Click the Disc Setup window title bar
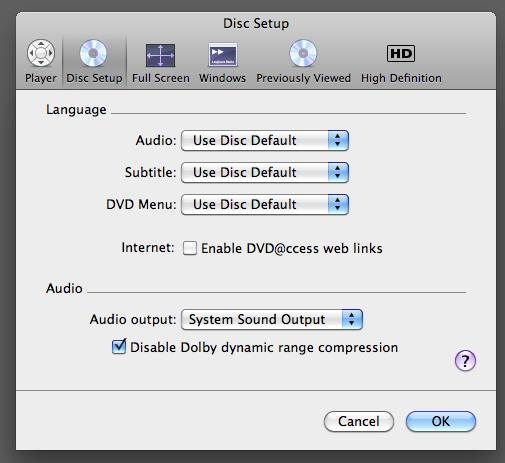This screenshot has height=463, width=505. 256,23
